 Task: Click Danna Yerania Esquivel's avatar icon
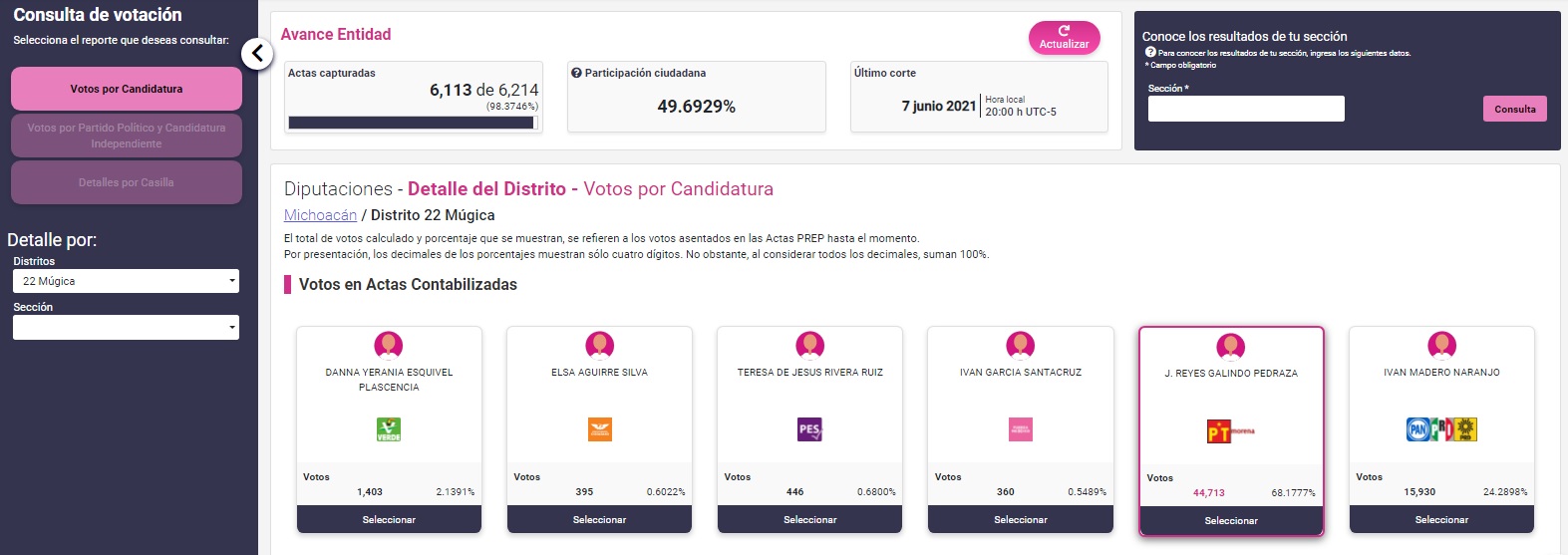point(389,346)
